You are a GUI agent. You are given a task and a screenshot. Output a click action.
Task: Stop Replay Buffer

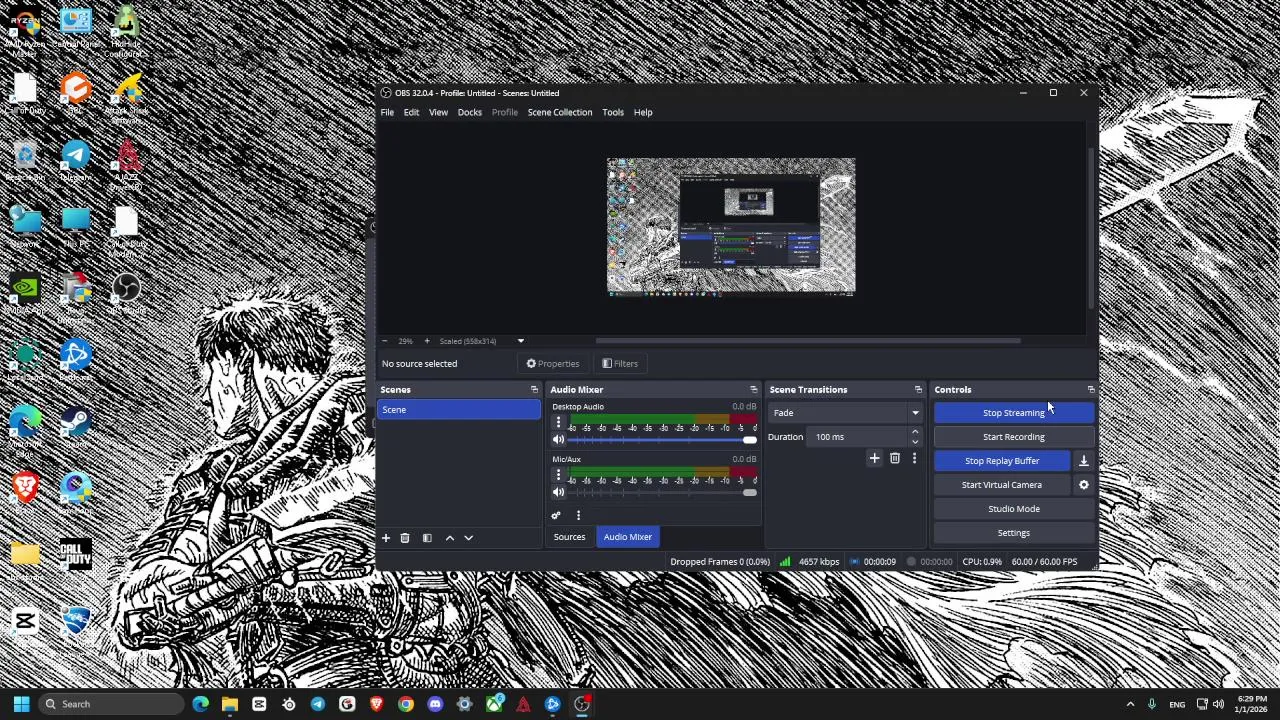pos(1002,461)
